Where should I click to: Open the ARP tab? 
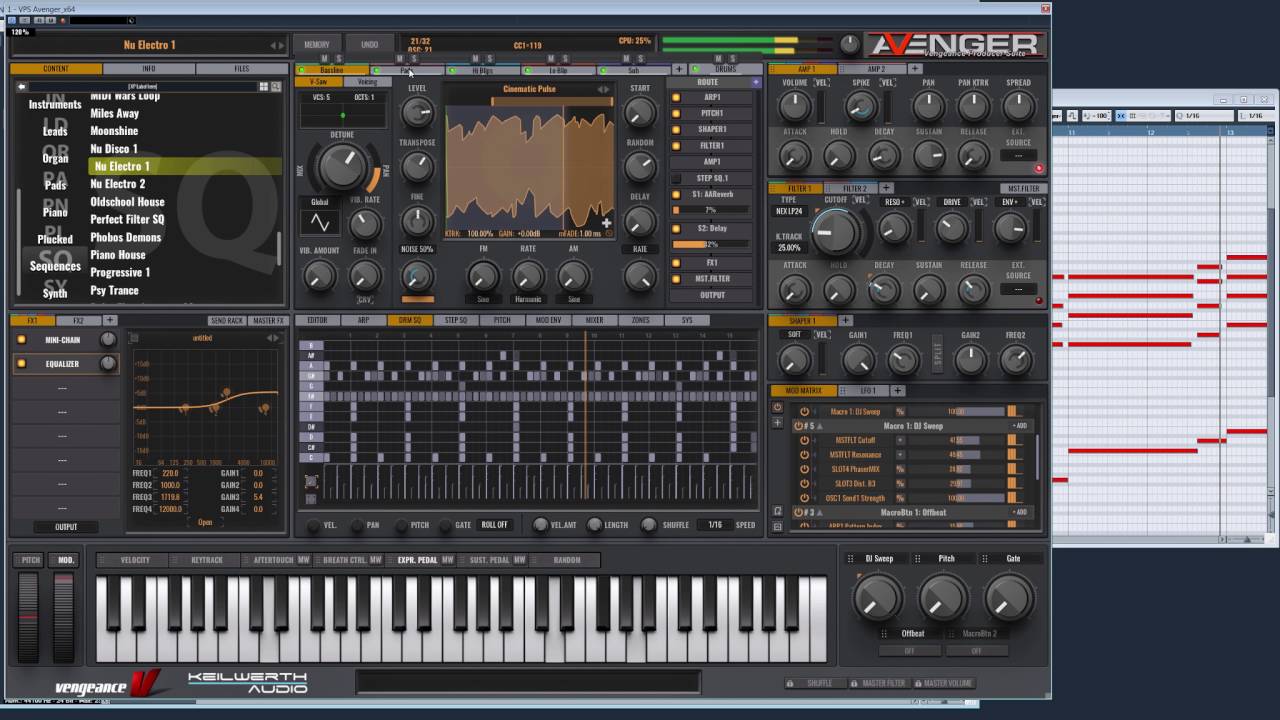363,321
